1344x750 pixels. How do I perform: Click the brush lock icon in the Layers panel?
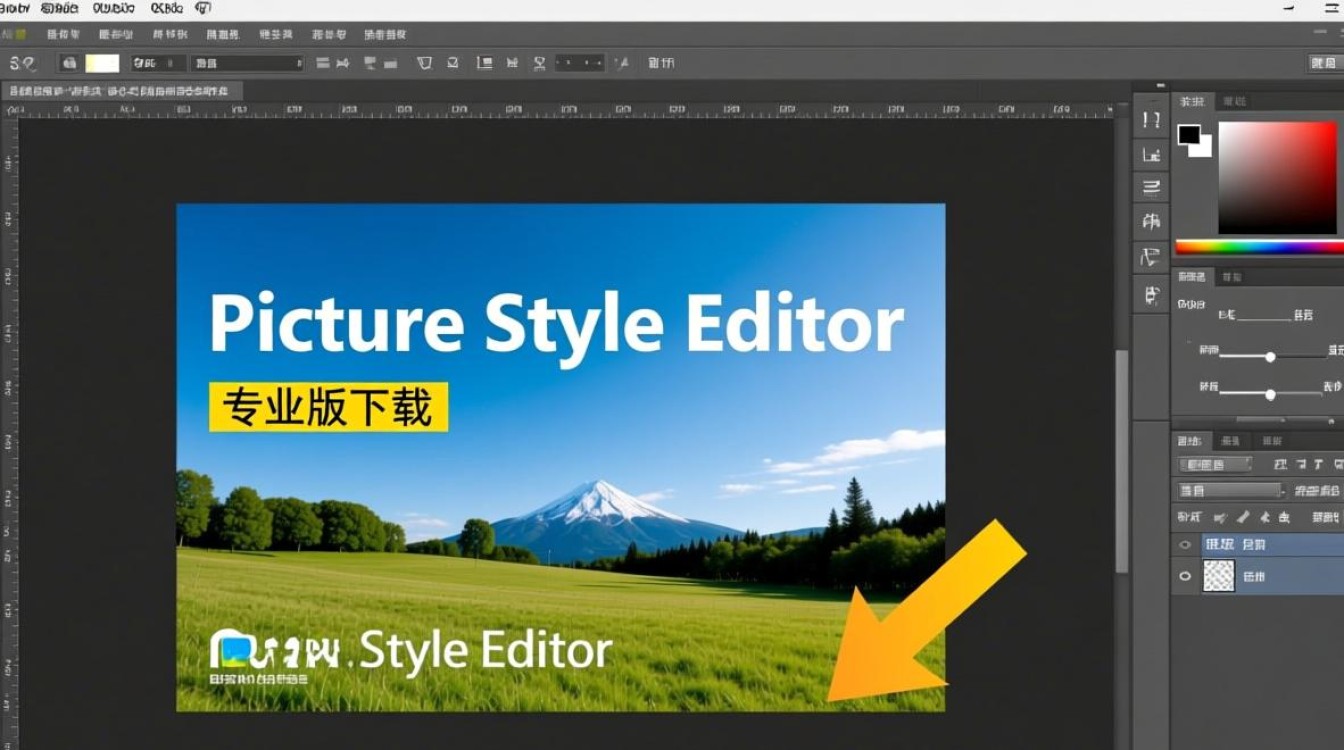[x=1243, y=517]
